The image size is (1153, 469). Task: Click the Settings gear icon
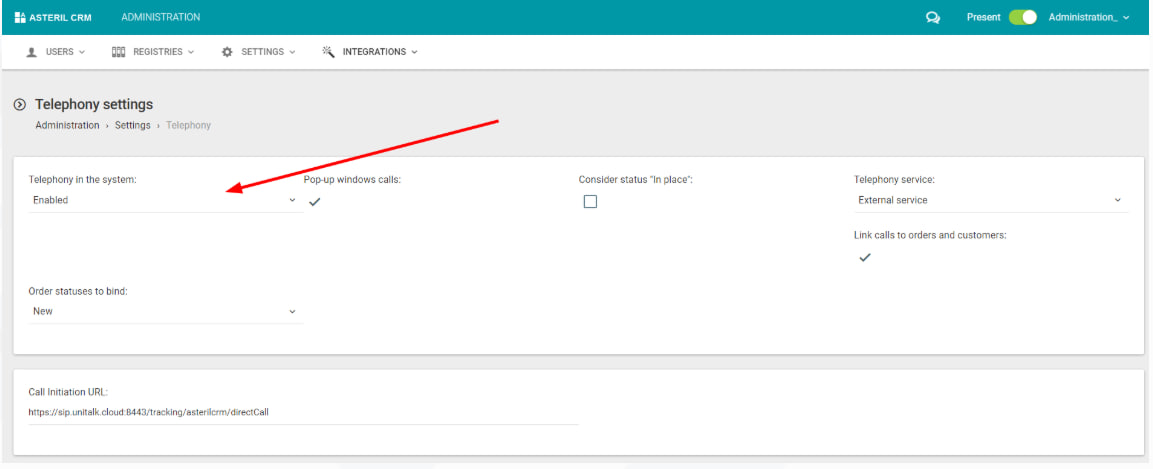[x=227, y=52]
